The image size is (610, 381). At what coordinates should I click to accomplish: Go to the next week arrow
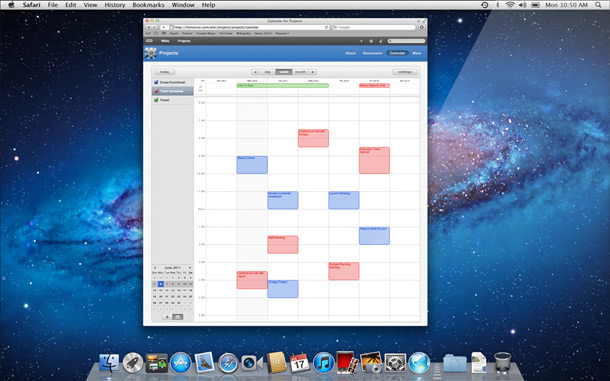[313, 72]
